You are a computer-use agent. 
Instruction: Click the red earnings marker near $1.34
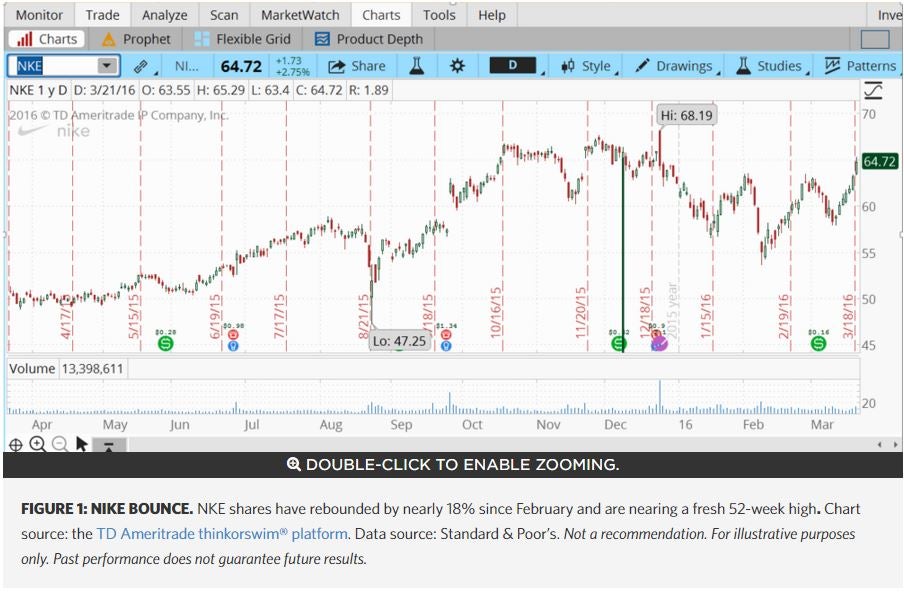(446, 335)
